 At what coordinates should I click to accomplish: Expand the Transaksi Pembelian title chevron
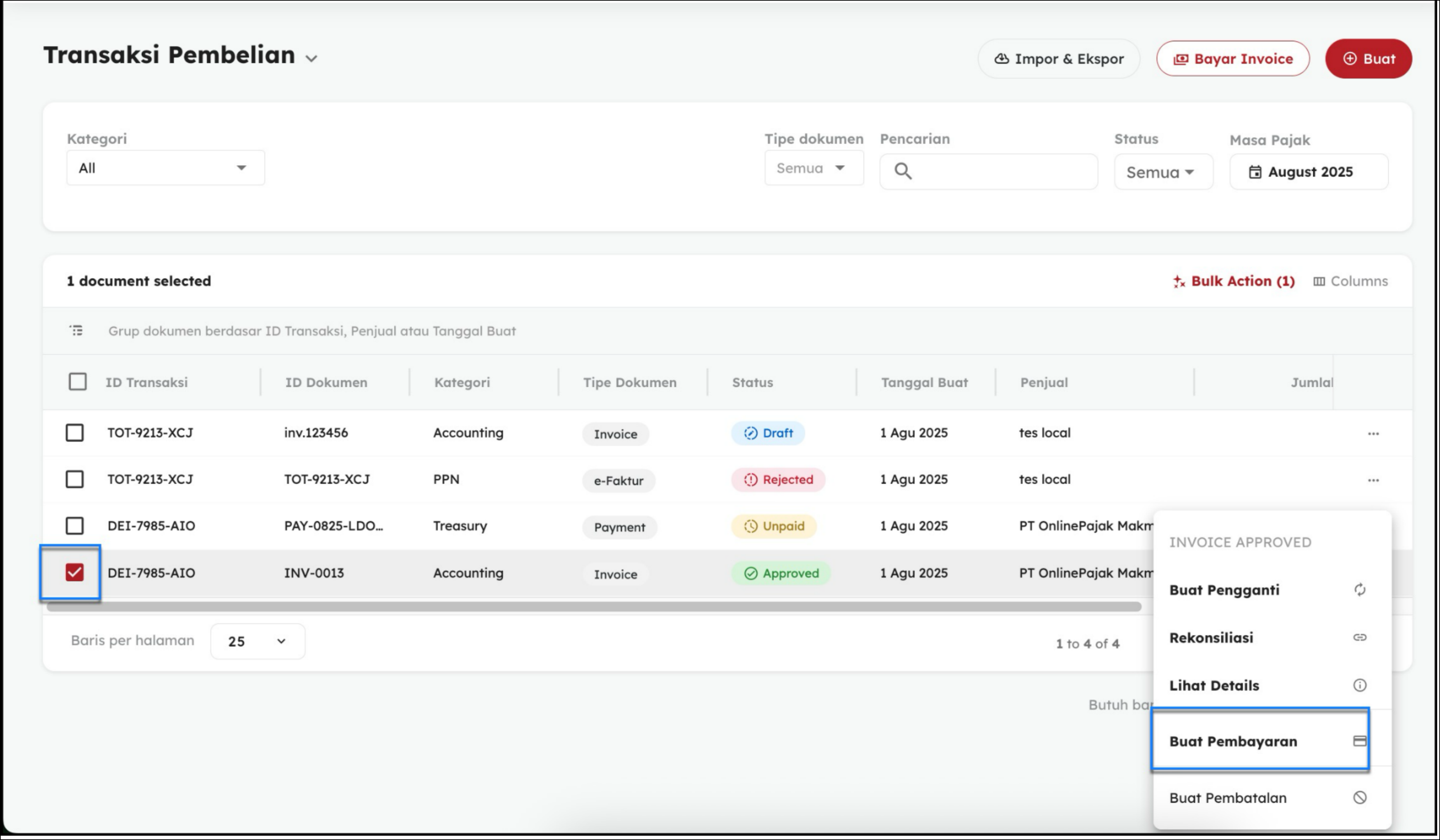(x=312, y=58)
